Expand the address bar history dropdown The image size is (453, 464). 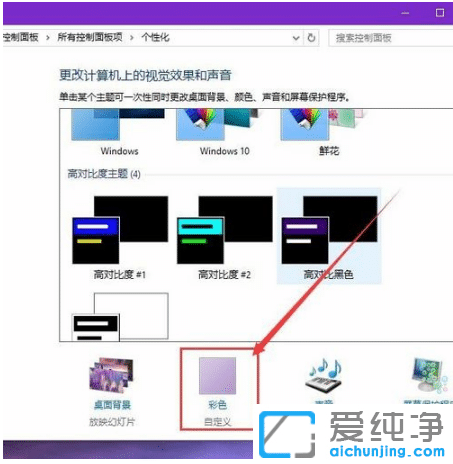click(x=296, y=38)
